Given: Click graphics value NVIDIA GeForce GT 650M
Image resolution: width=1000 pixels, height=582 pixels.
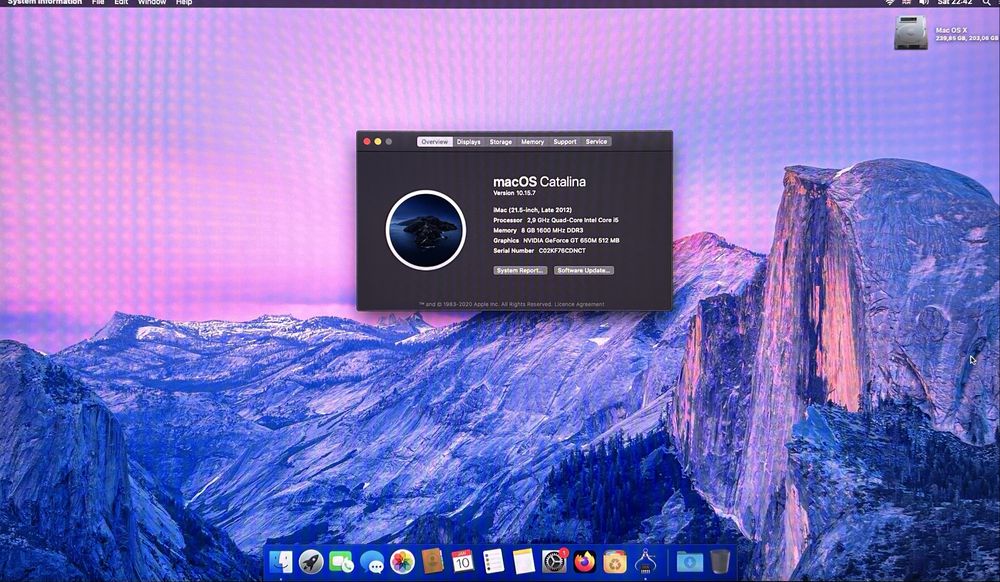Looking at the screenshot, I should (571, 240).
